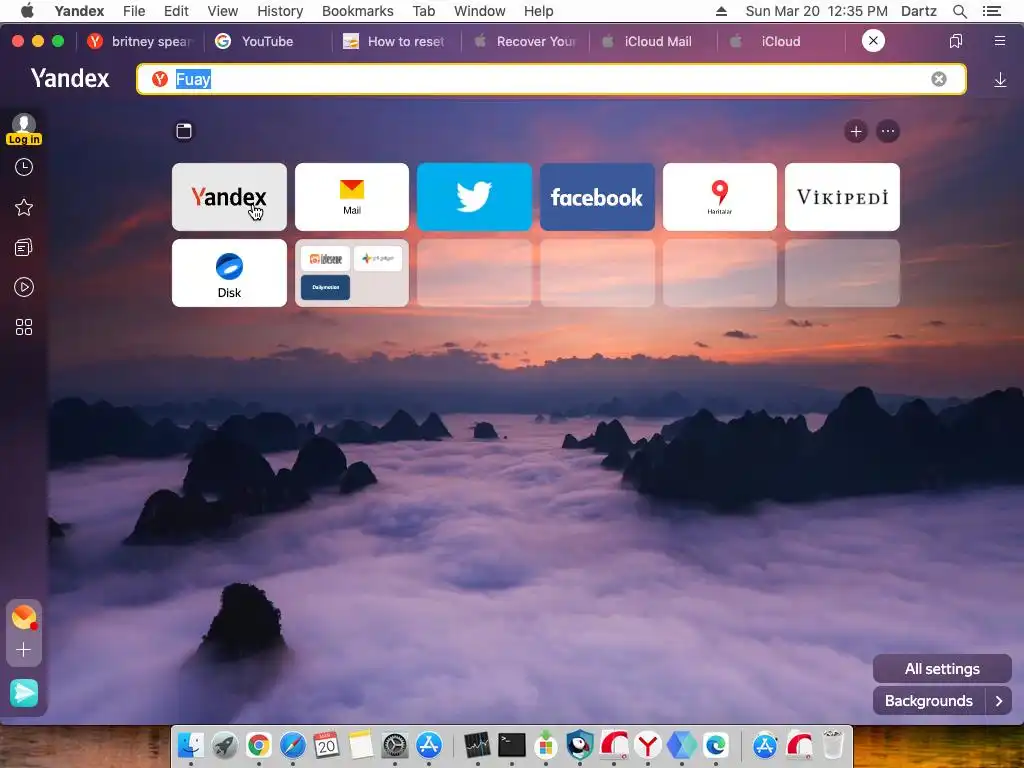Click the Tableau window icon above the tiles
1024x768 pixels.
pyautogui.click(x=184, y=131)
